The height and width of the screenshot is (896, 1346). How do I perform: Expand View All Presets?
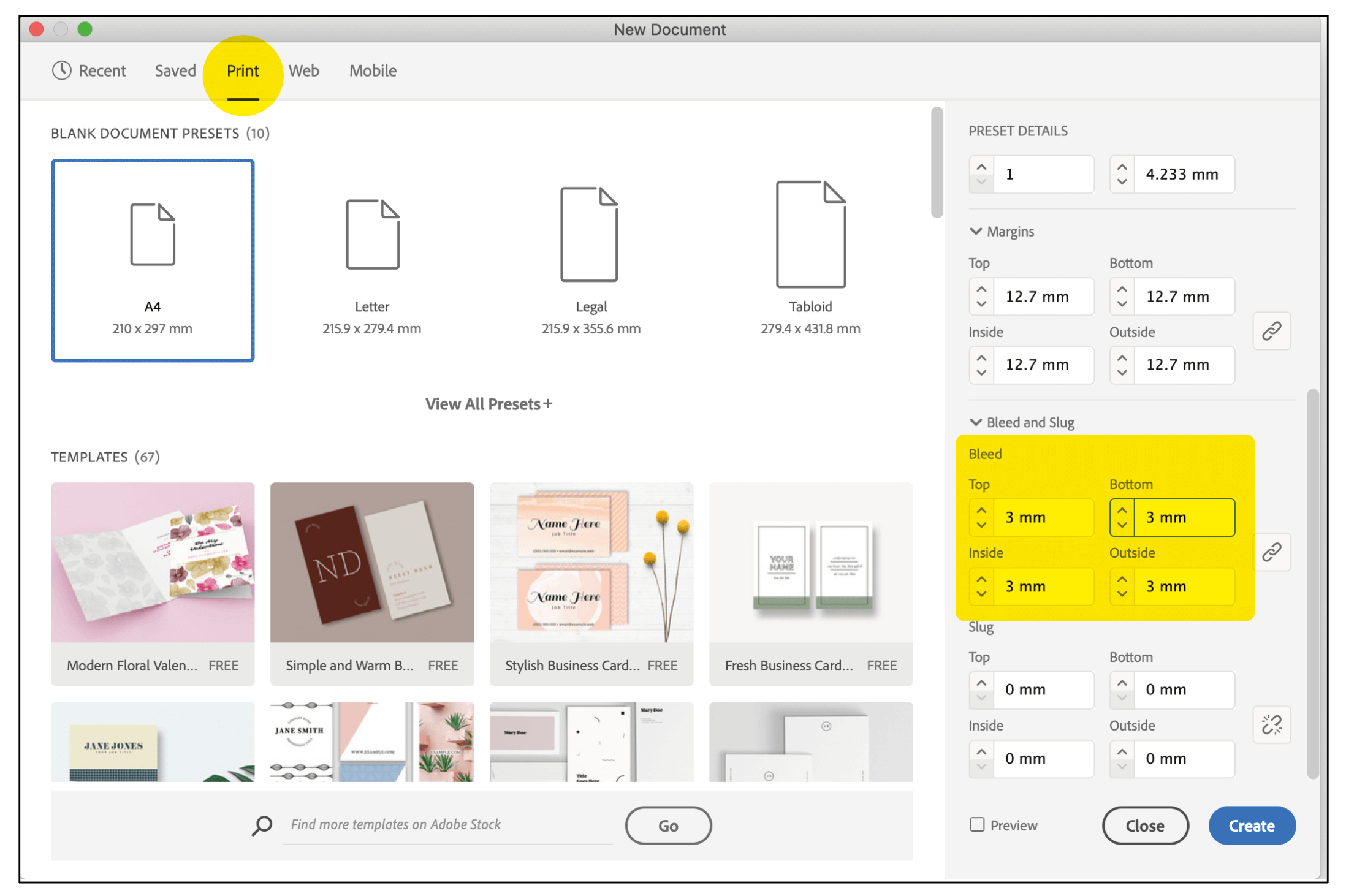tap(489, 404)
